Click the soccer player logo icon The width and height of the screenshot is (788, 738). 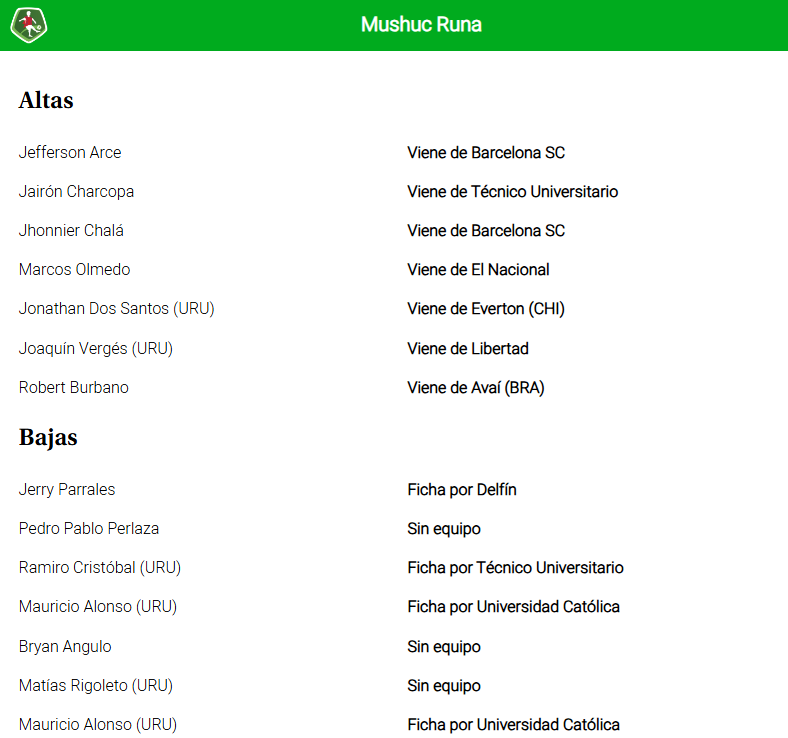[29, 25]
